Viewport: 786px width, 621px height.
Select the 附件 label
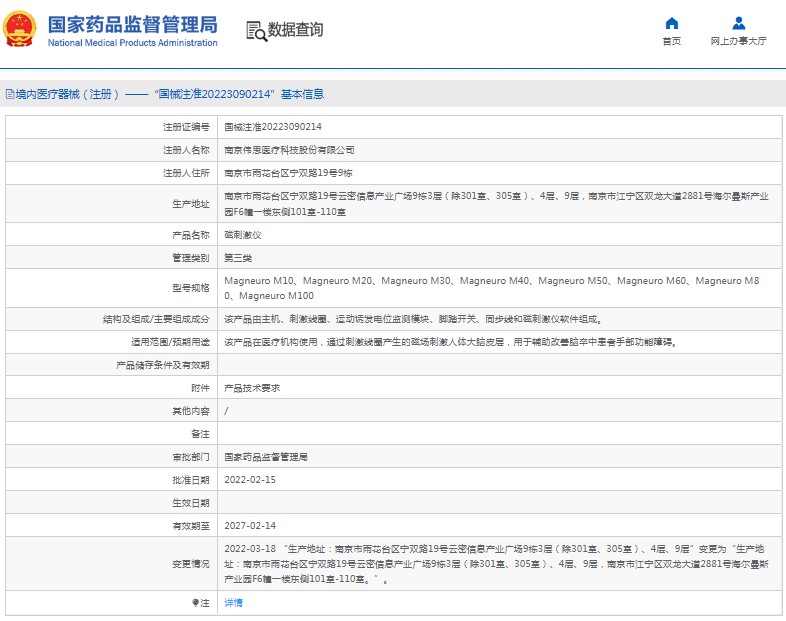[x=200, y=388]
